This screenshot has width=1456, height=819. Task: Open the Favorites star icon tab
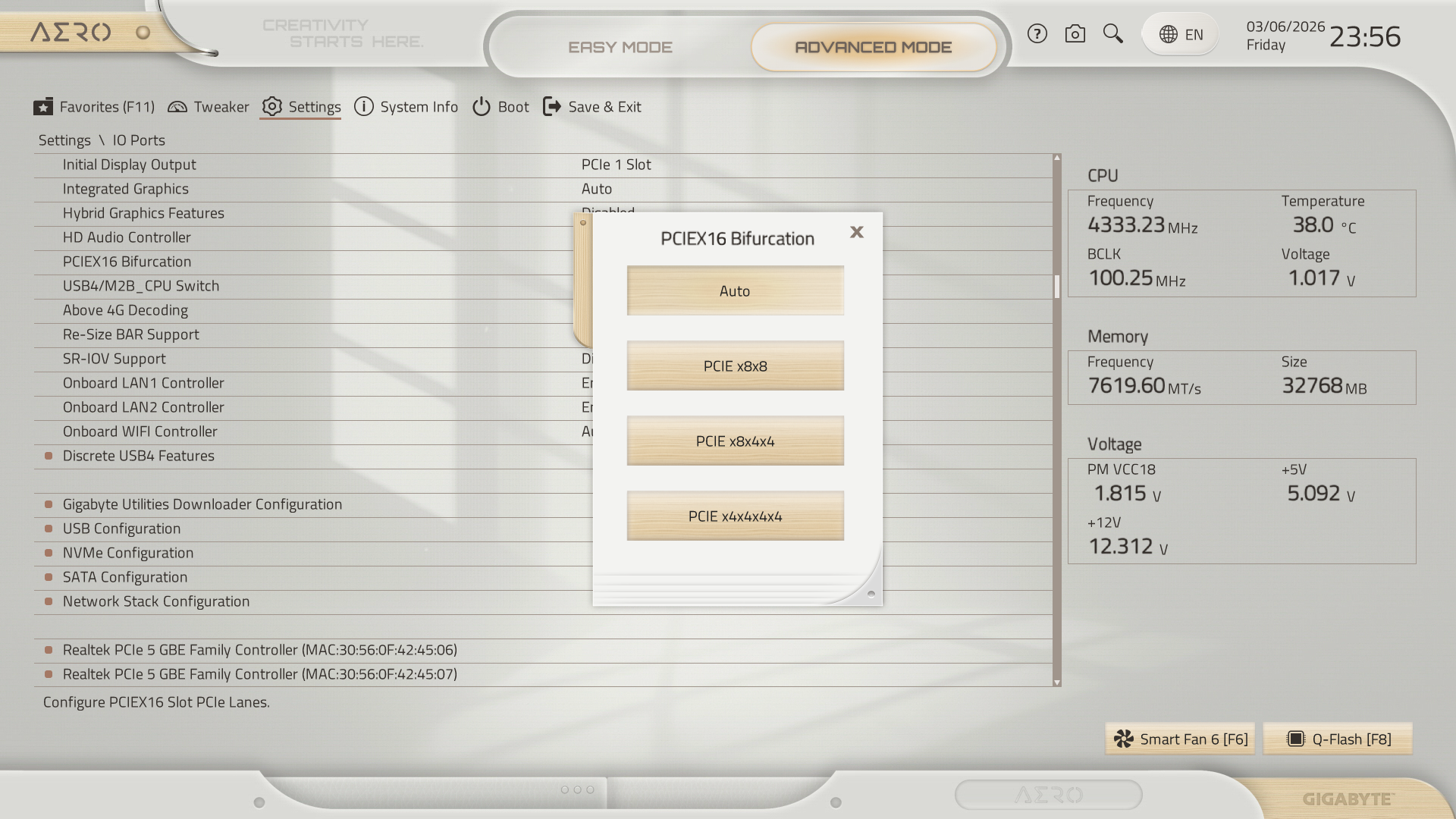43,107
